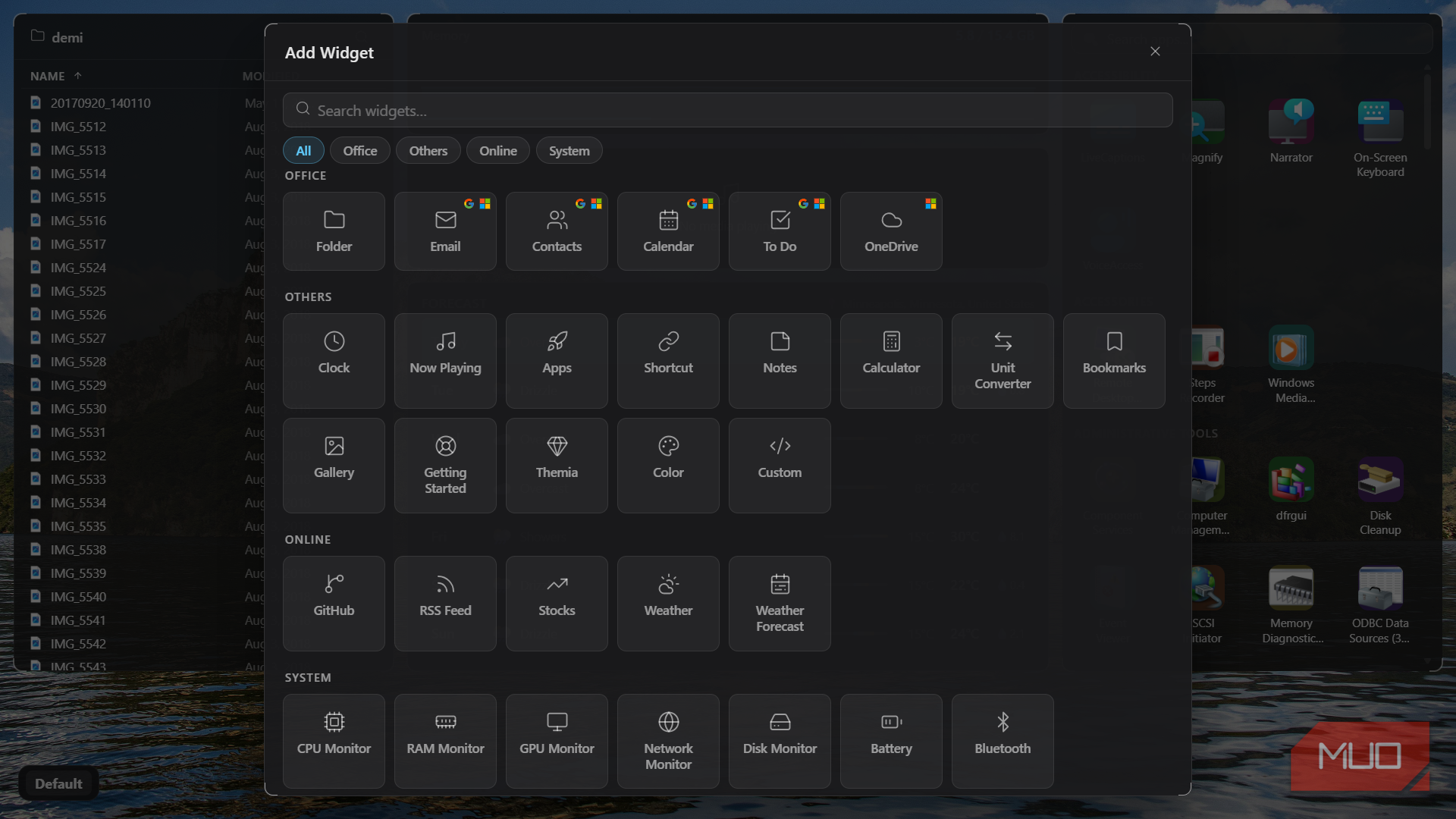The width and height of the screenshot is (1456, 819).
Task: Add the Color widget
Action: click(x=668, y=466)
